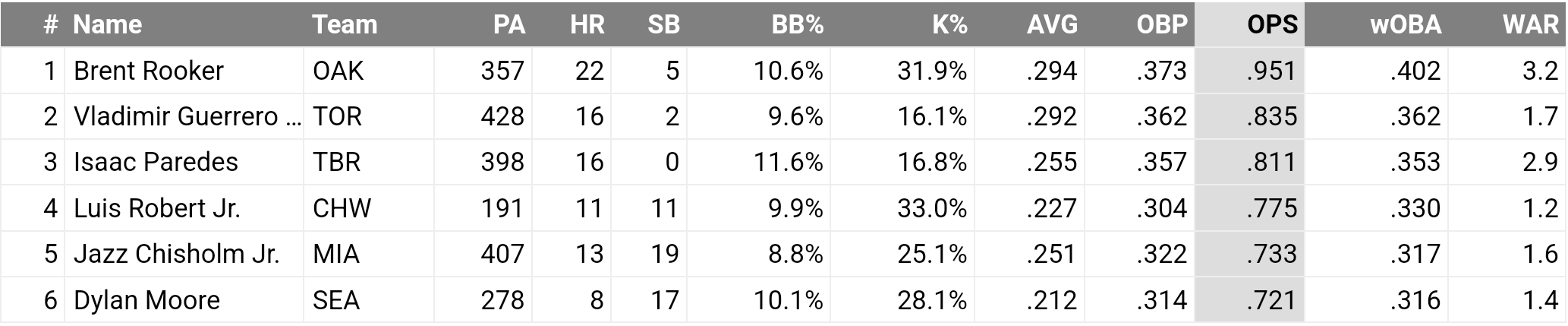Select Isaac Paredes name

[156, 162]
